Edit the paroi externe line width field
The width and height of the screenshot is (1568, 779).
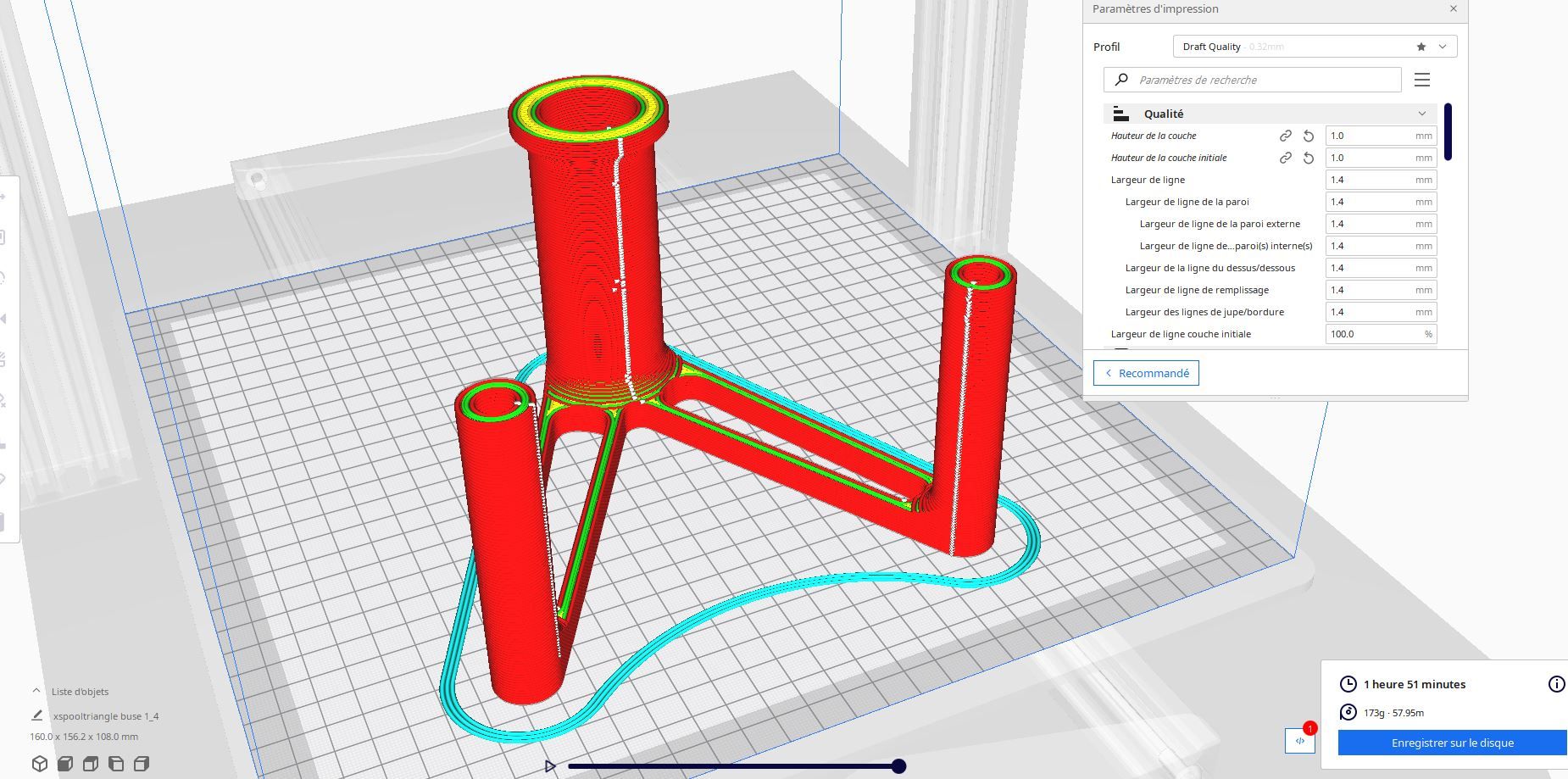point(1381,224)
